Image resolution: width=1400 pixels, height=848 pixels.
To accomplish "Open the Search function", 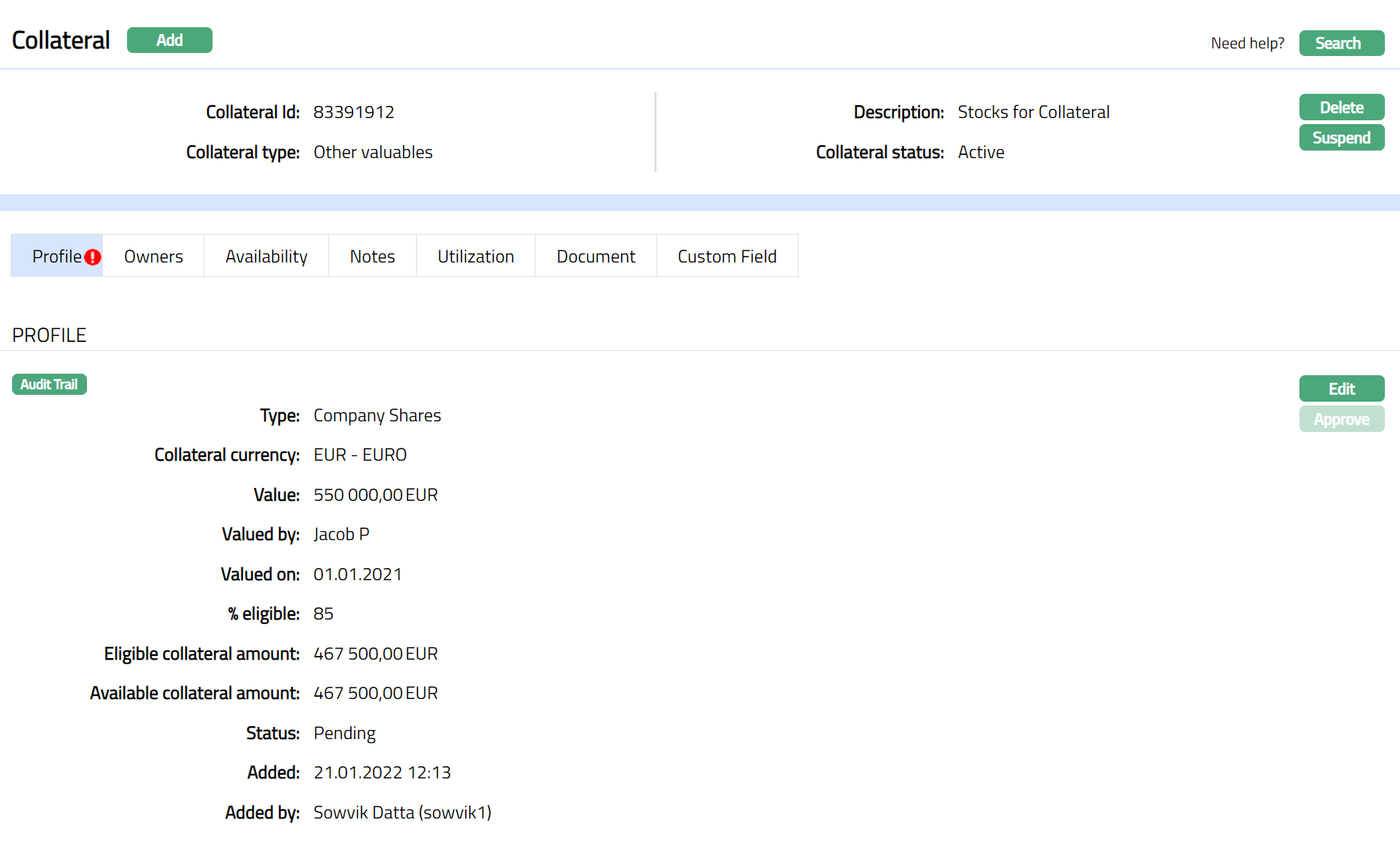I will tap(1341, 43).
